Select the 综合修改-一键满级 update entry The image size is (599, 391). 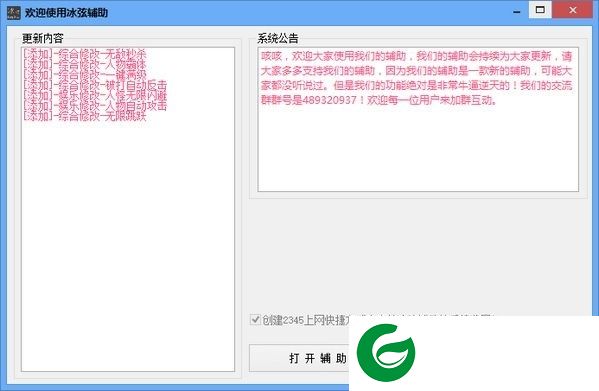coord(84,74)
